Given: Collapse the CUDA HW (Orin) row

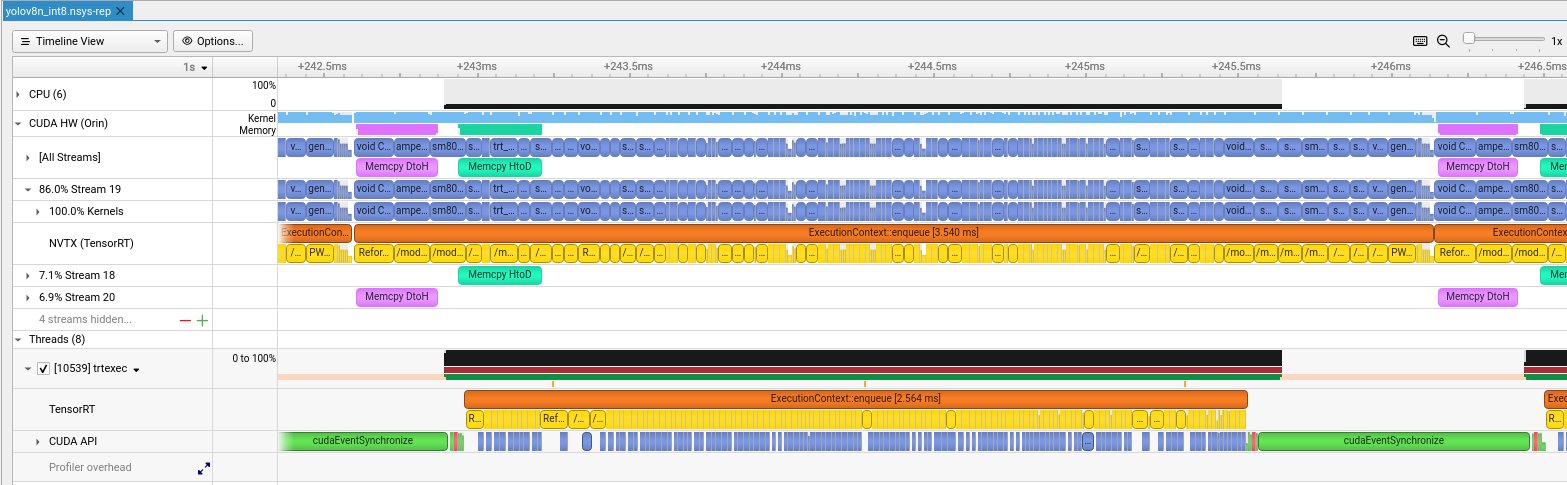Looking at the screenshot, I should tap(19, 124).
